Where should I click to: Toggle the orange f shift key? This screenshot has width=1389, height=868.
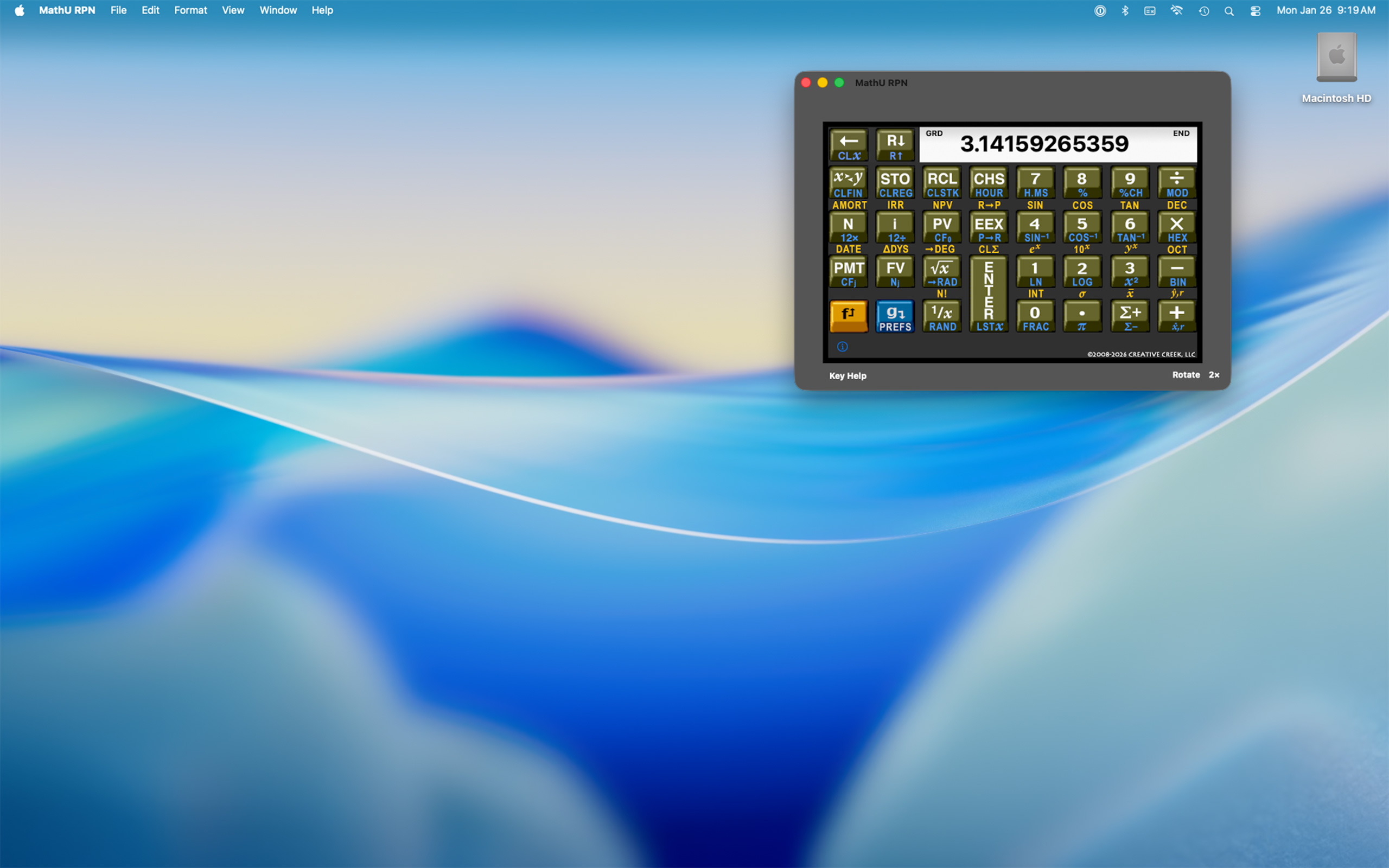click(x=849, y=316)
